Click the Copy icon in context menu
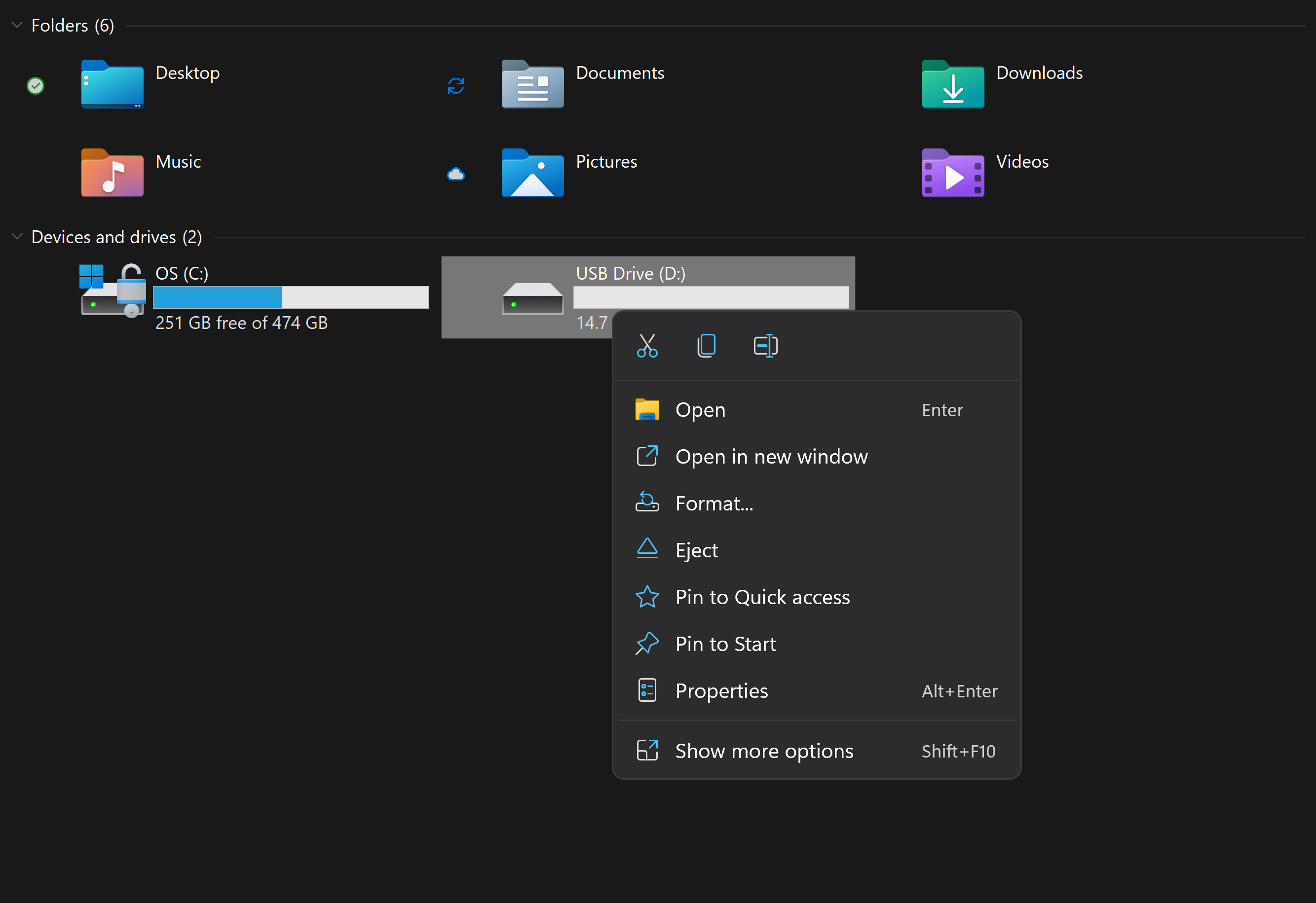 click(x=706, y=346)
